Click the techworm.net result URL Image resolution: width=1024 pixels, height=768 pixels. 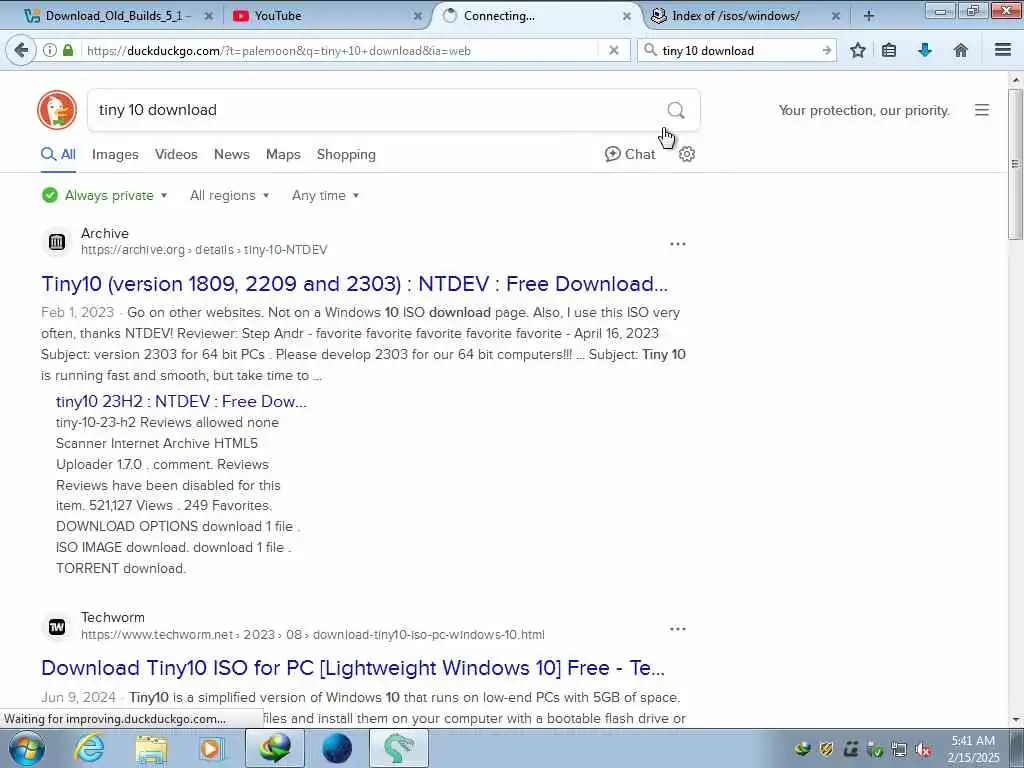point(313,634)
